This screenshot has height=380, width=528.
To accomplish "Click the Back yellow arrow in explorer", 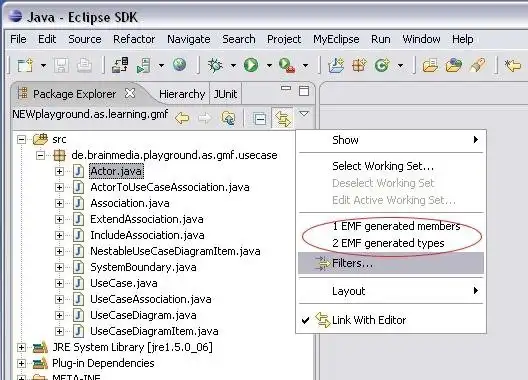I will (x=182, y=118).
